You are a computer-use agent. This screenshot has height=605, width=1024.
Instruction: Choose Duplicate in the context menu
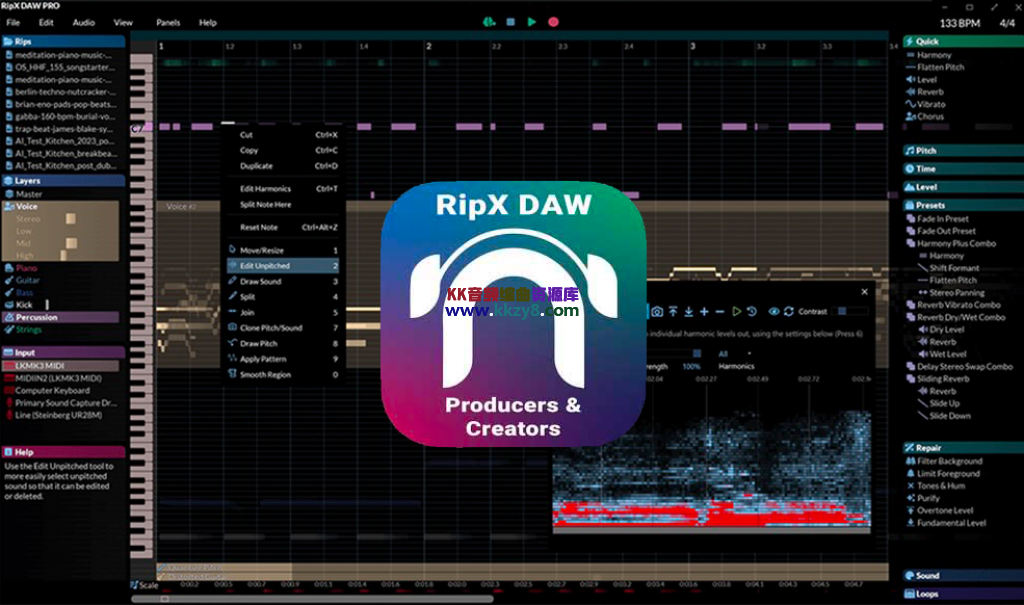pos(283,166)
